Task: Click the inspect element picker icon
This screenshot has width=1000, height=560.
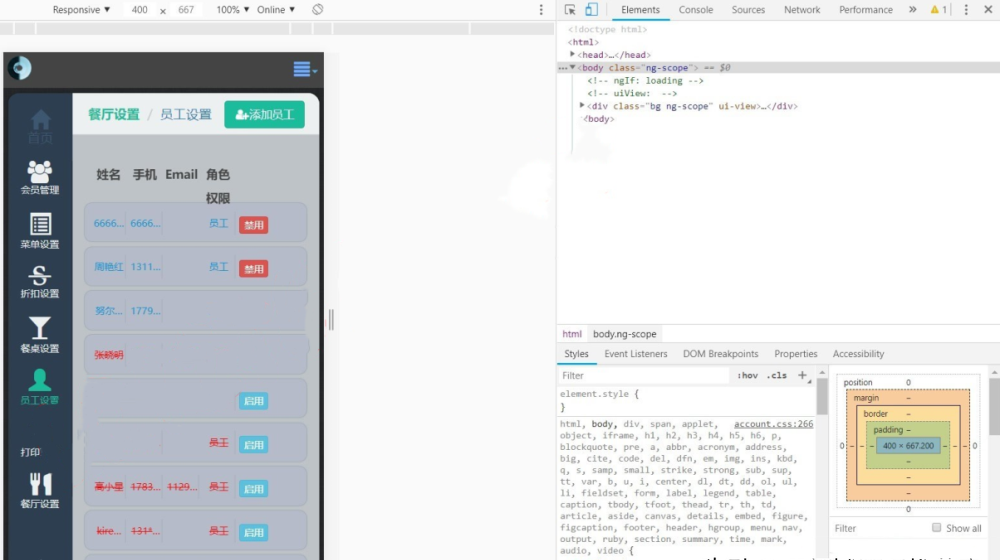Action: point(570,10)
